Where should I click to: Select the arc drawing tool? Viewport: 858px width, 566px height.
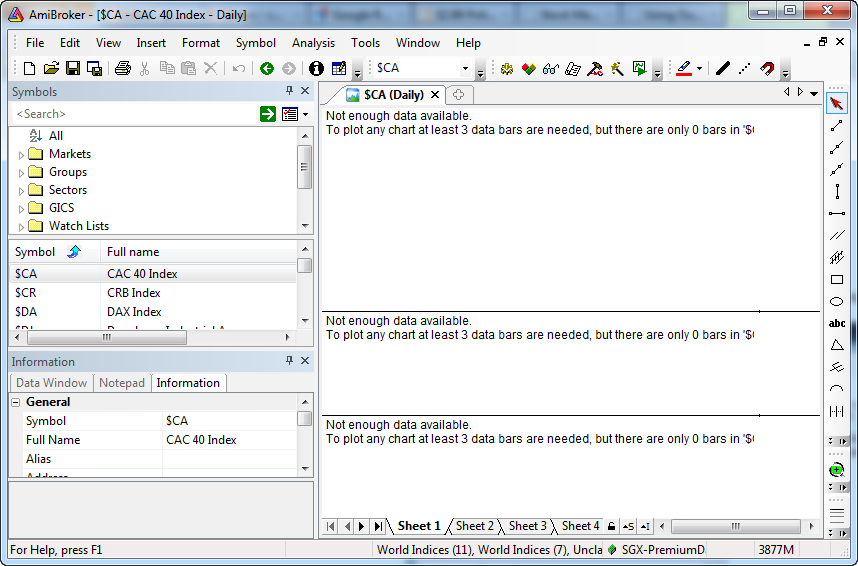point(837,389)
